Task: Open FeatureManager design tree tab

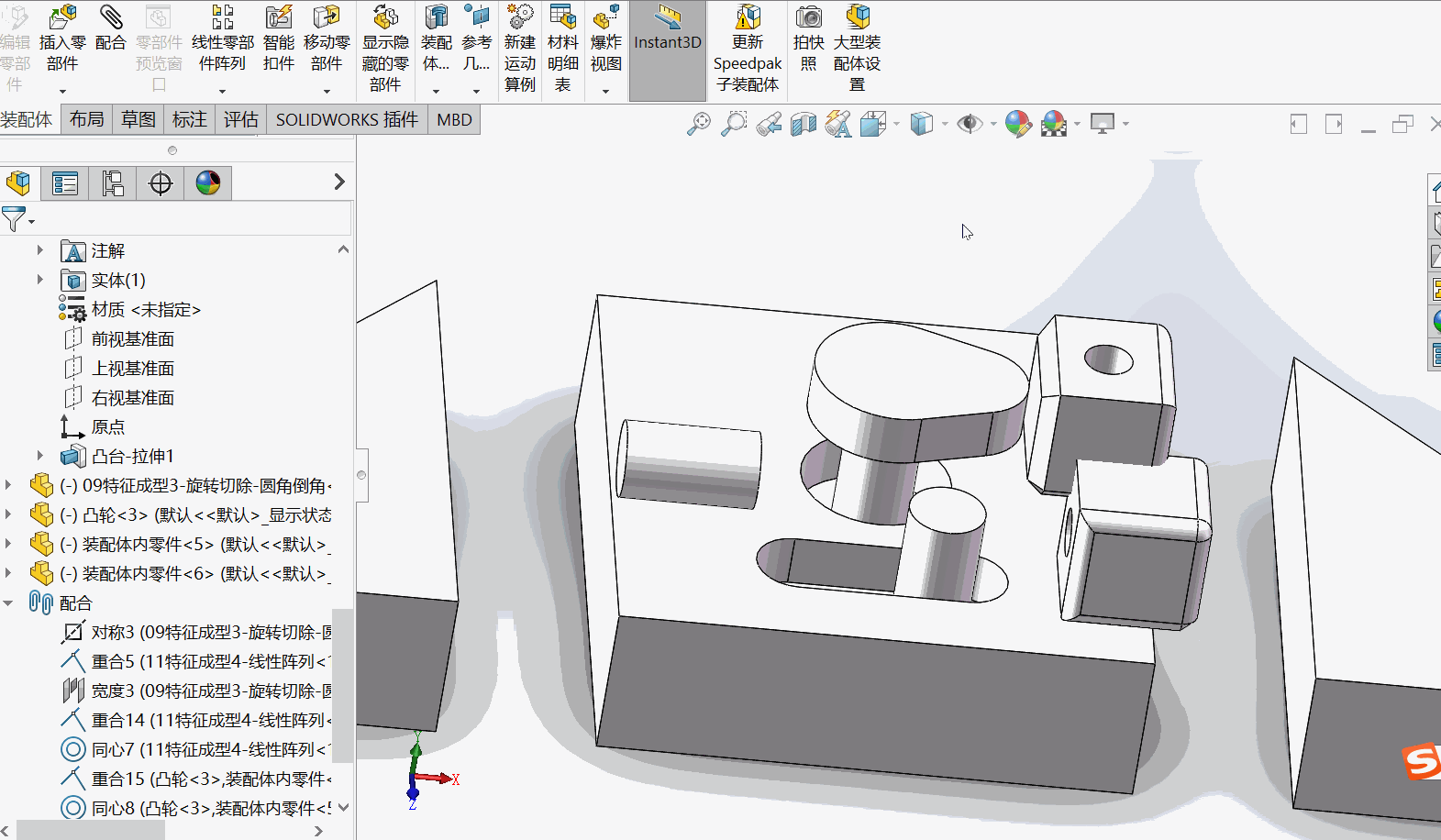Action: point(18,183)
